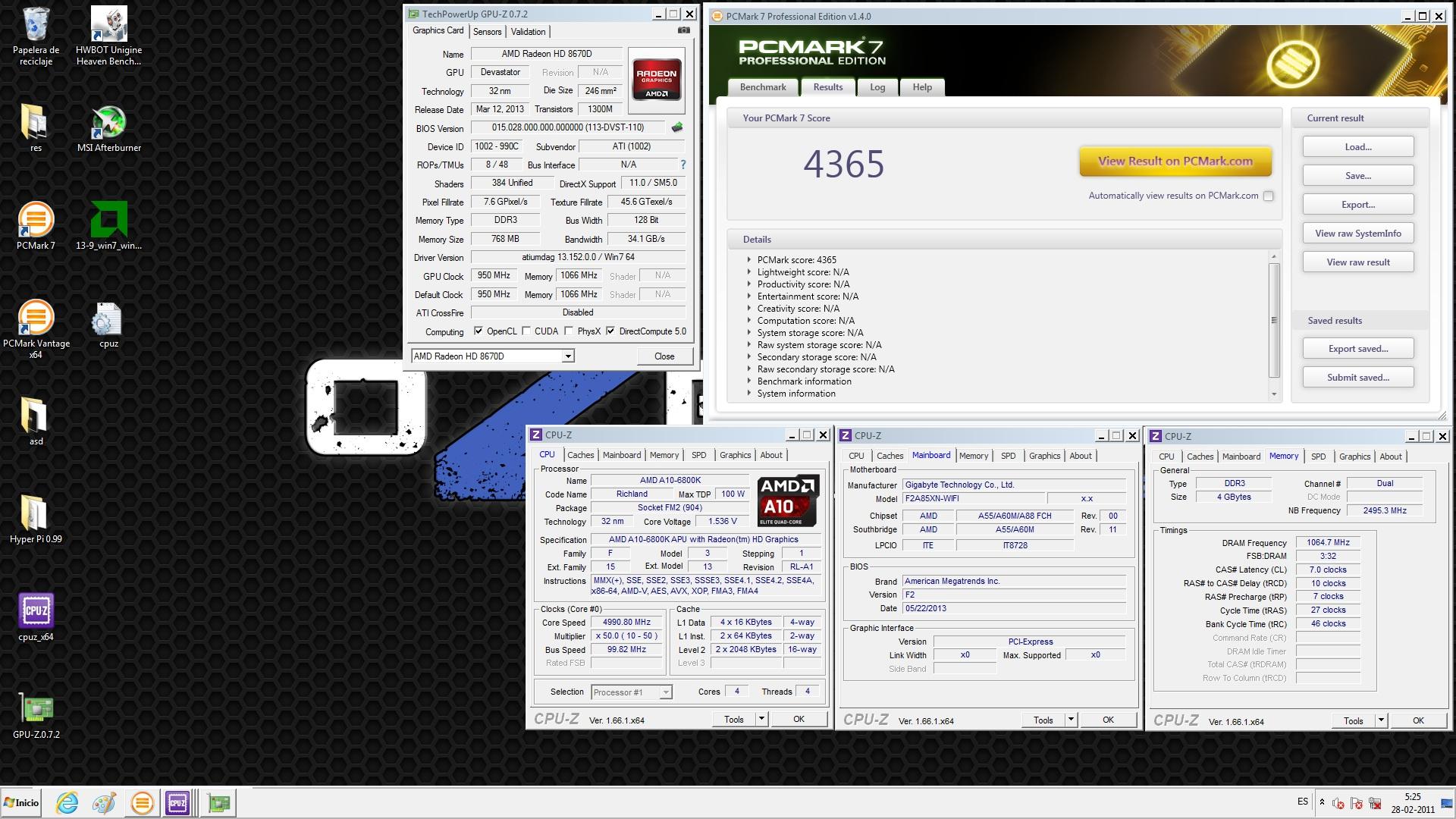Switch to PCMark 7 taskbar button
Image resolution: width=1456 pixels, height=819 pixels.
click(141, 802)
